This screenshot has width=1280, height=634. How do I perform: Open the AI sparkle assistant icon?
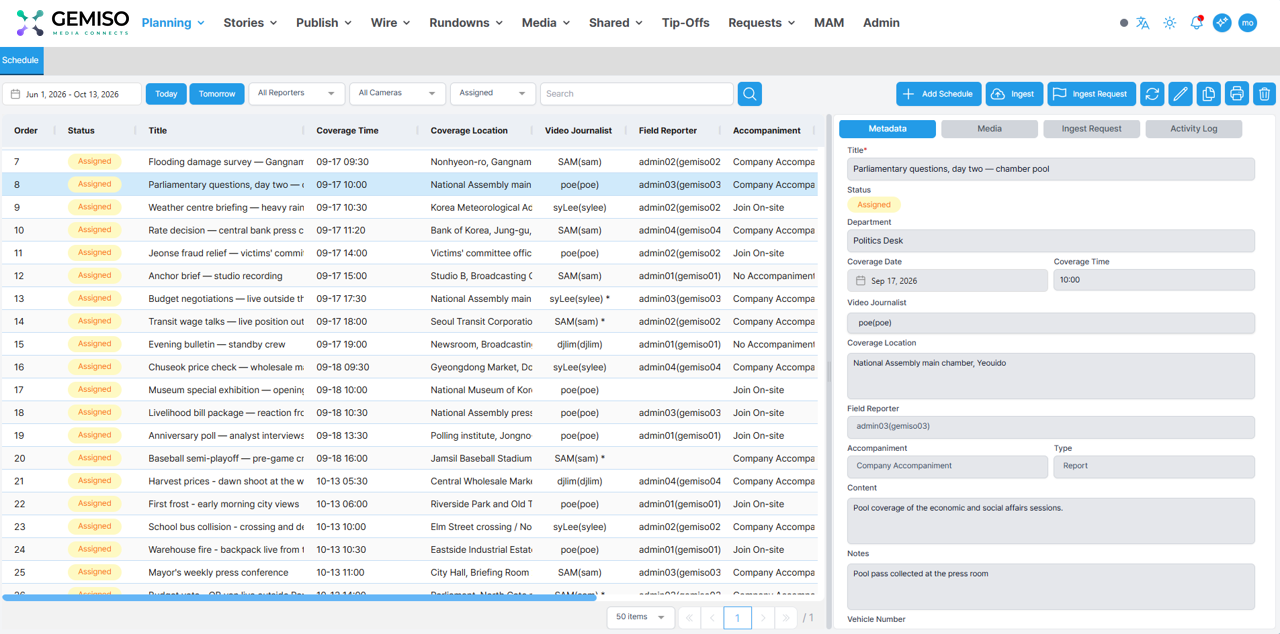click(1222, 23)
